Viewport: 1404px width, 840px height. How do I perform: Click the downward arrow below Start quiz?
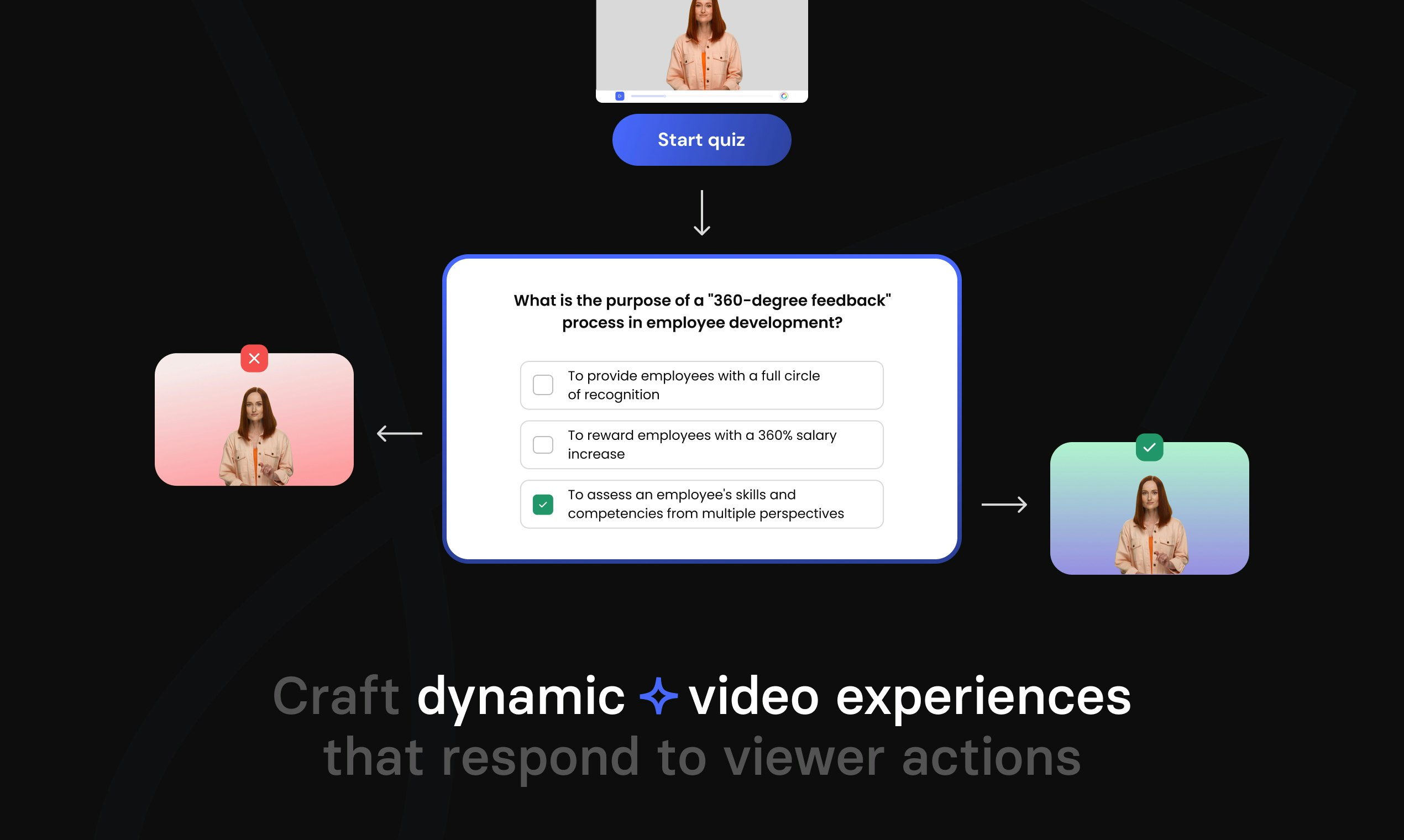click(x=701, y=213)
